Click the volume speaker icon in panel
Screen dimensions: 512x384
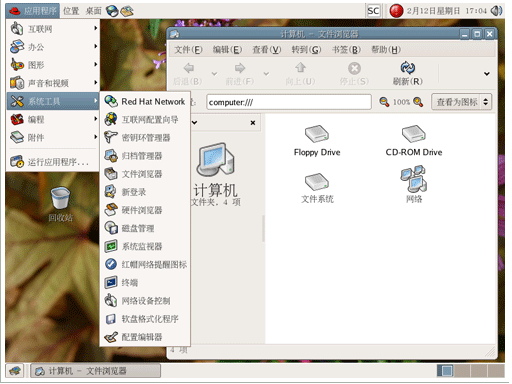pos(496,11)
